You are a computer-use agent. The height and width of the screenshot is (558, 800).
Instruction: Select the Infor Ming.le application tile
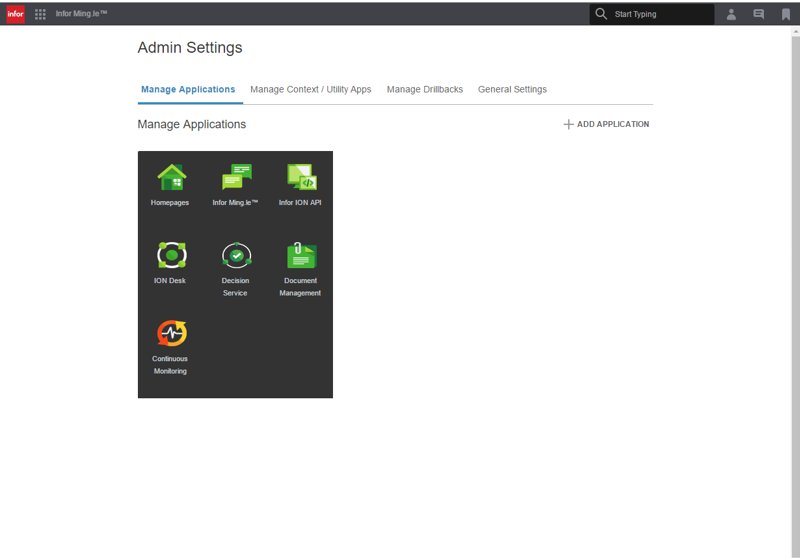(236, 178)
